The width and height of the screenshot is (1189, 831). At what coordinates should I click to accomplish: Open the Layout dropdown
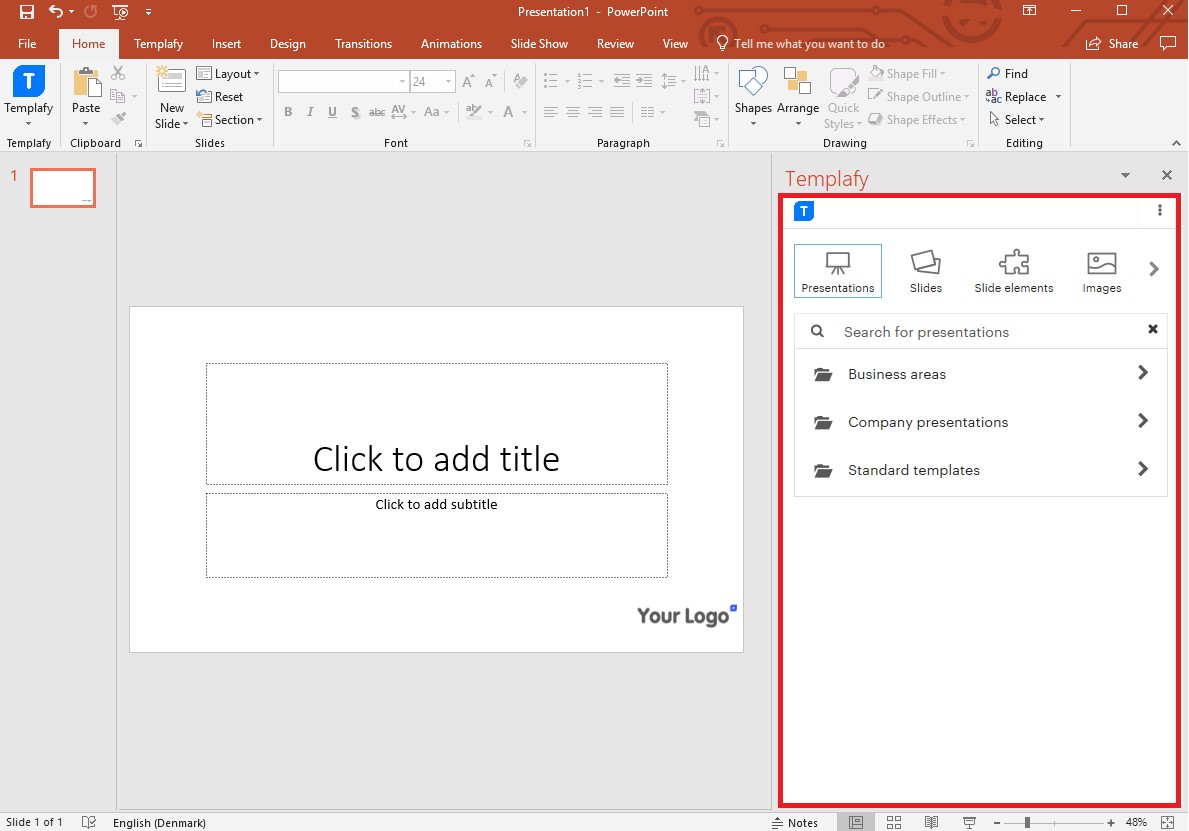point(228,74)
